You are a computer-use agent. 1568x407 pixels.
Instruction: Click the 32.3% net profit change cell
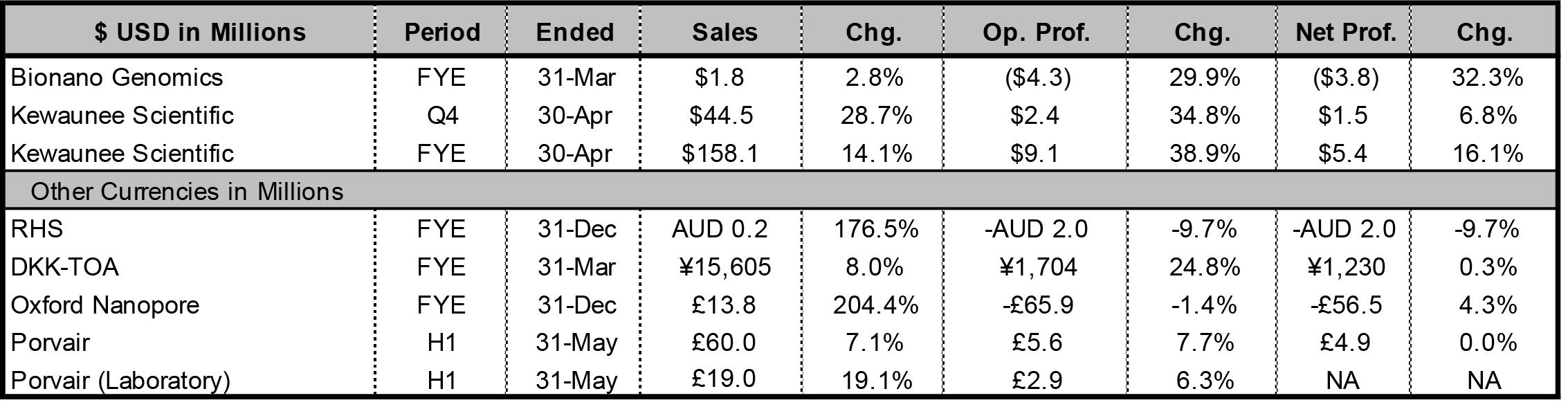click(1487, 78)
